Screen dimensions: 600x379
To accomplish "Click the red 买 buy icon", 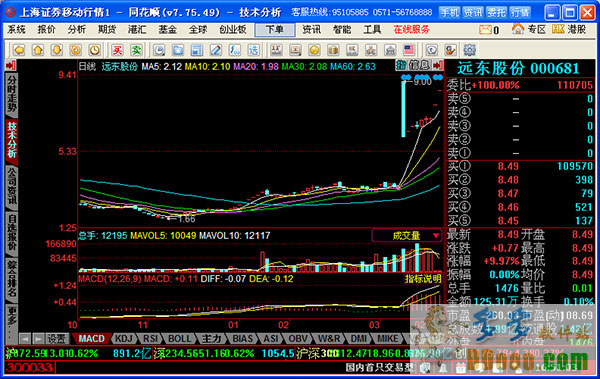I will coord(117,50).
